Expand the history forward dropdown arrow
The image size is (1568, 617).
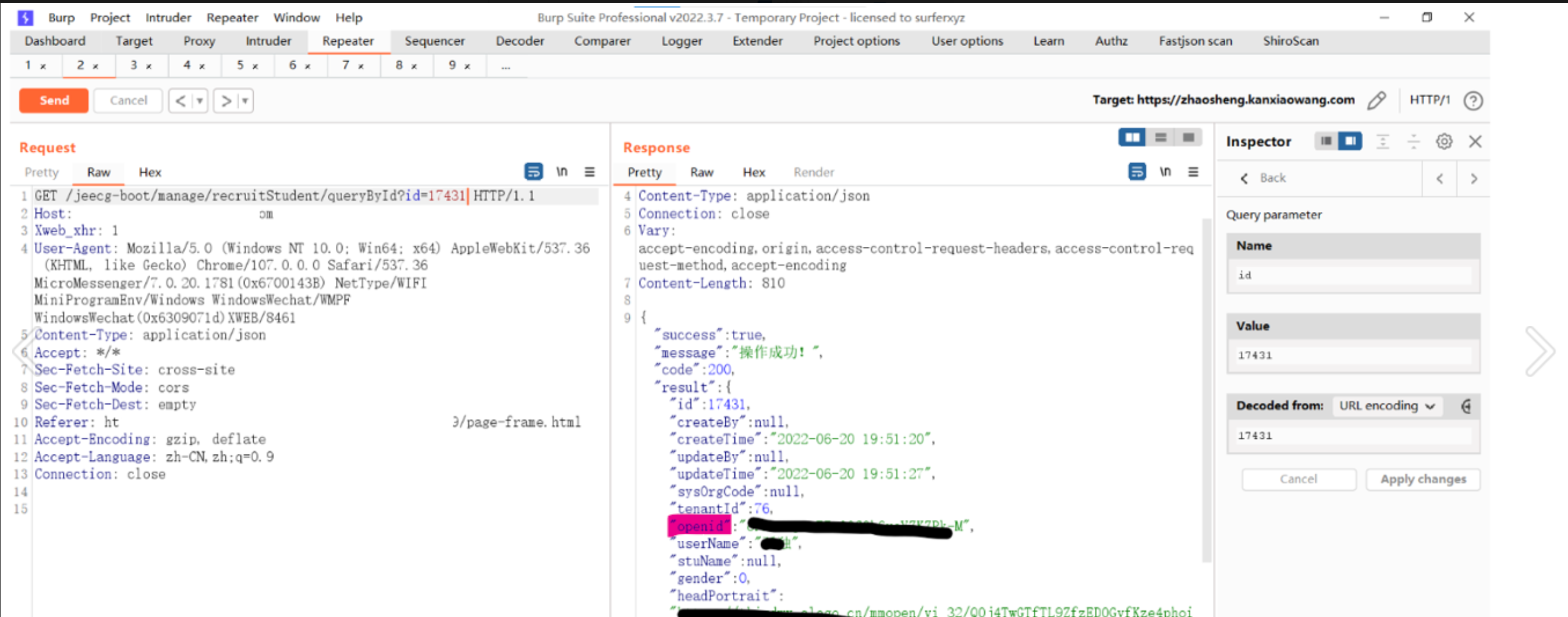pyautogui.click(x=244, y=101)
